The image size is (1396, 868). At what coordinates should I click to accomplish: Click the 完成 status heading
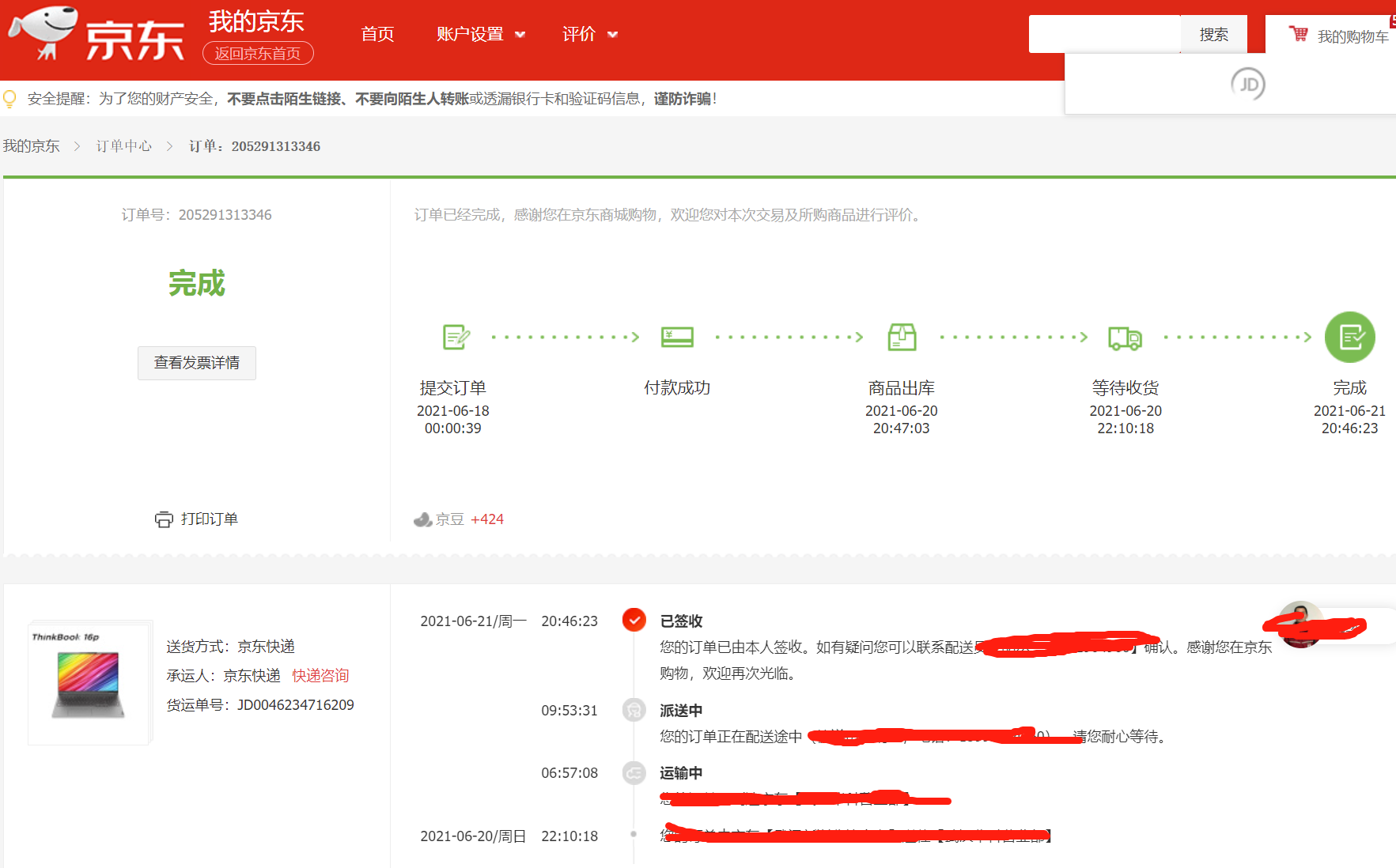click(x=197, y=283)
